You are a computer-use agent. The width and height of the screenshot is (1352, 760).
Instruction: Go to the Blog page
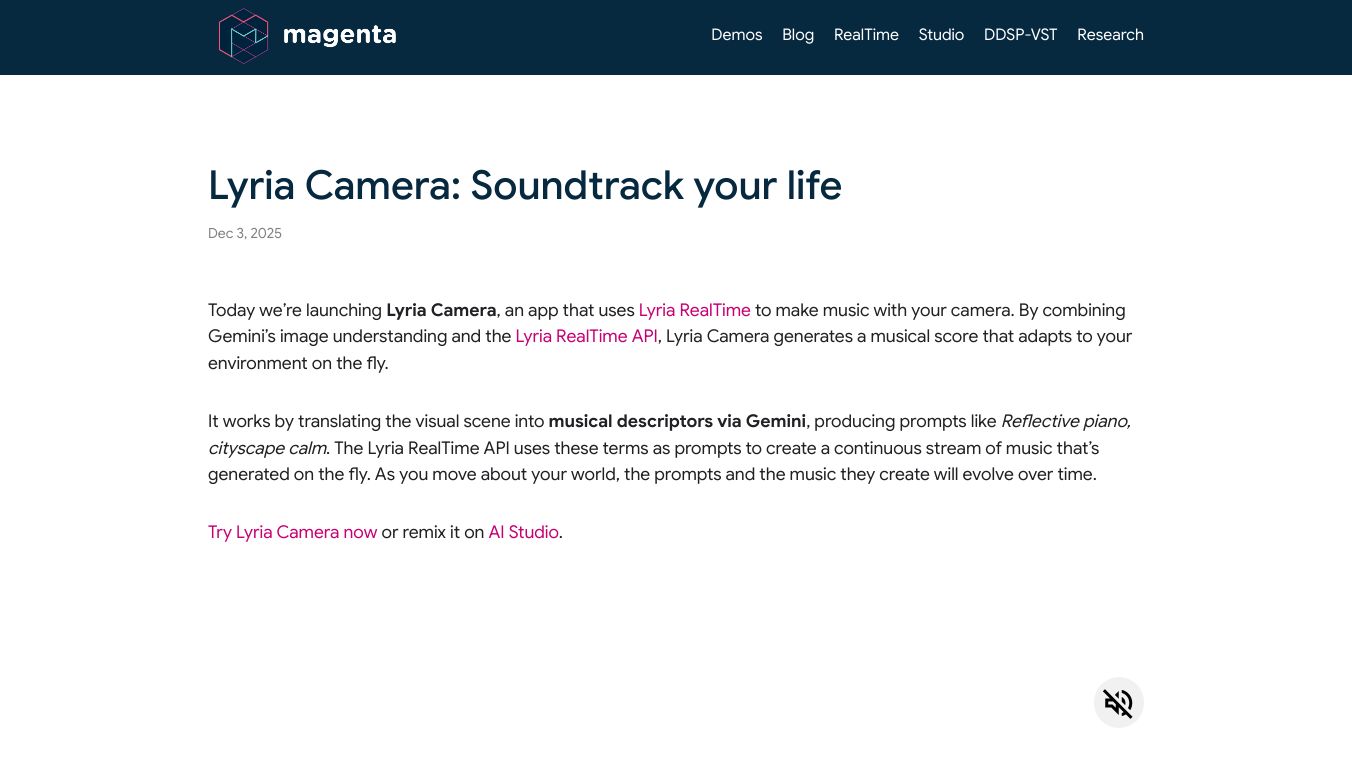pyautogui.click(x=798, y=35)
